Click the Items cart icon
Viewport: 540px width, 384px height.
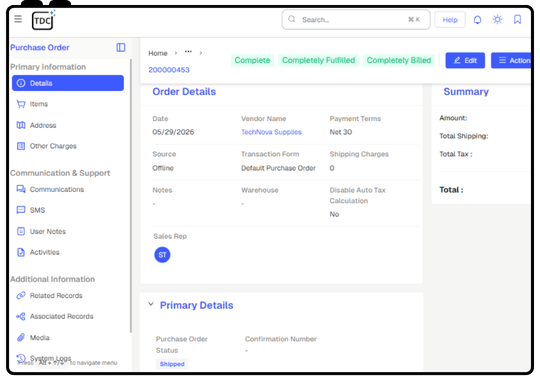[x=21, y=104]
